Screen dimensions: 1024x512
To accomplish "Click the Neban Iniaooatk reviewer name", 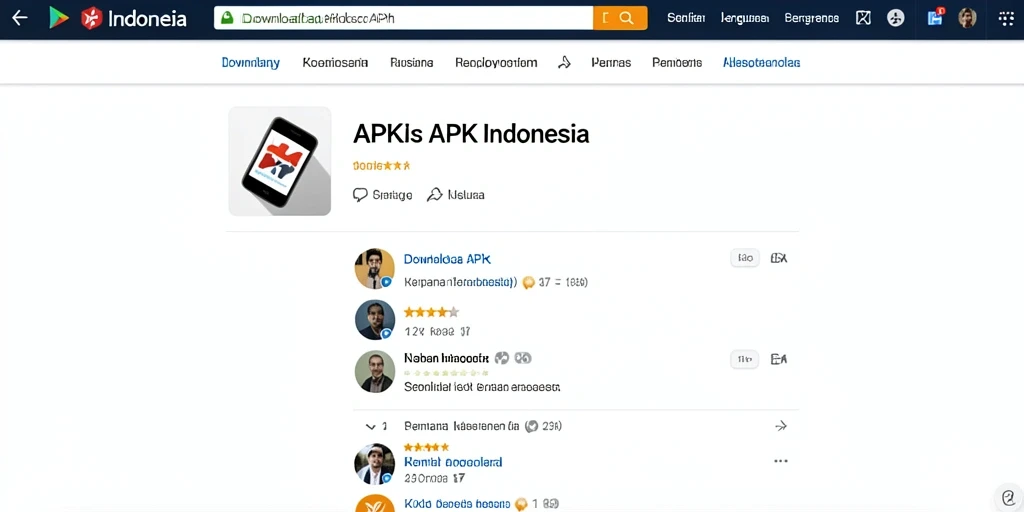I will click(446, 358).
